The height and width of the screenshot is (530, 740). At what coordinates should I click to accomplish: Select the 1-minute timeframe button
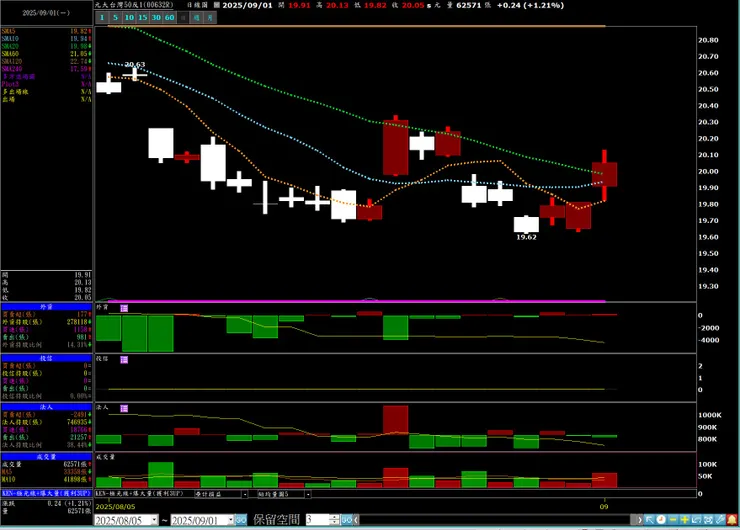coord(102,17)
